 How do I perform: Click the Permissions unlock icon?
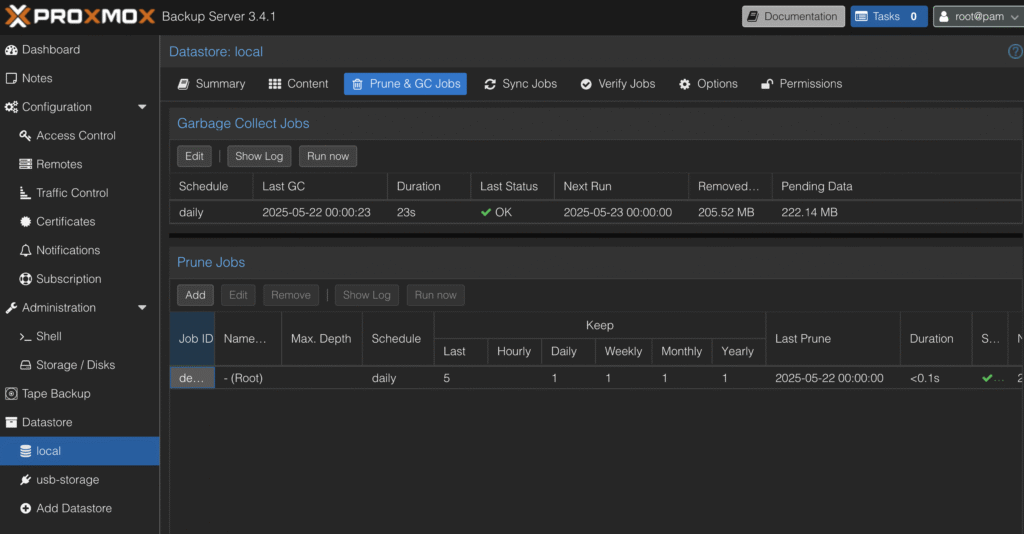[767, 84]
